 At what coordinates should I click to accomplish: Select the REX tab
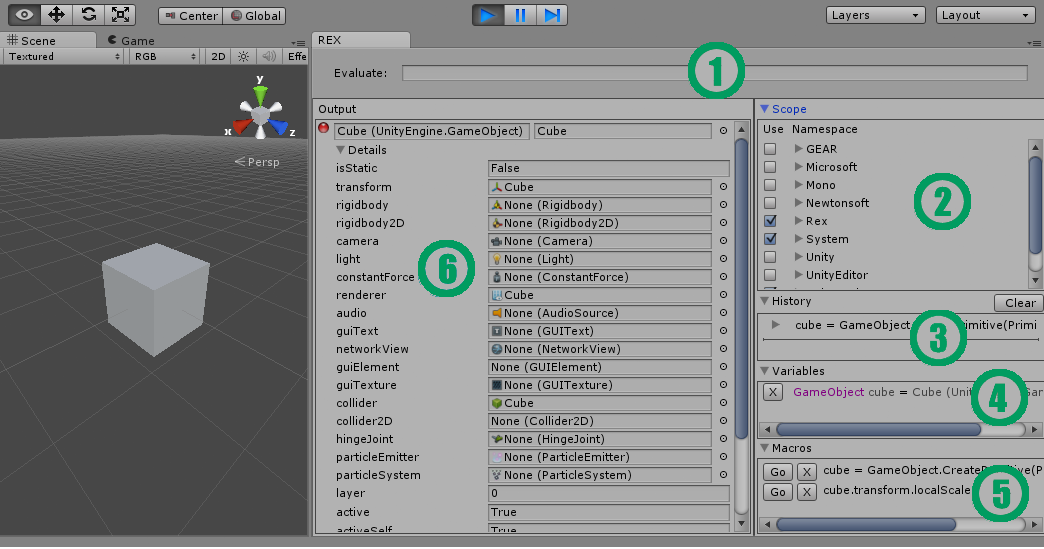click(x=361, y=40)
